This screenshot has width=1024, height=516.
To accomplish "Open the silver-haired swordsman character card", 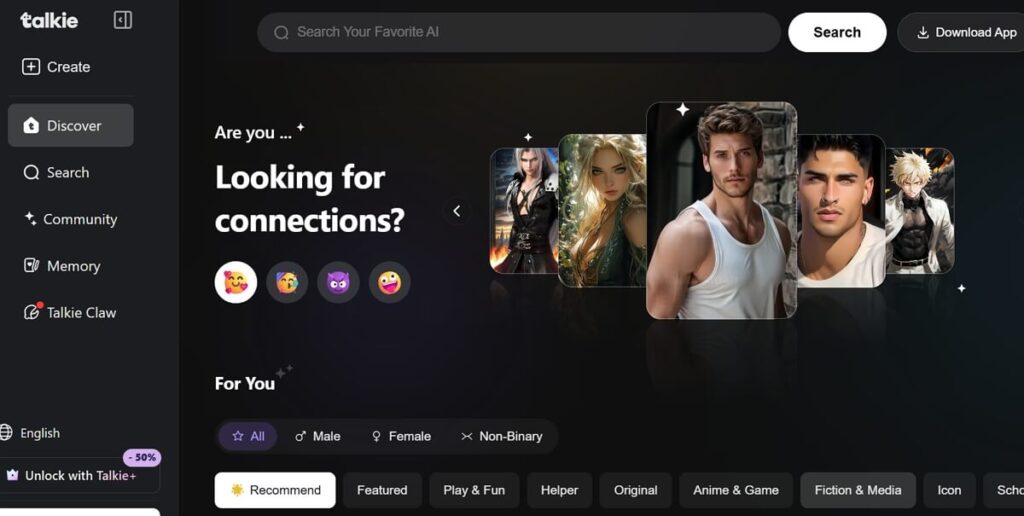I will [524, 210].
